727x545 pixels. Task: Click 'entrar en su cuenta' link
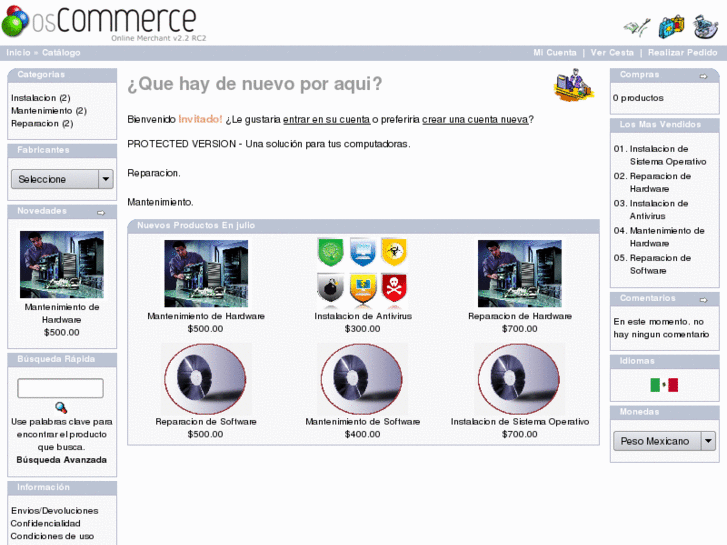pos(326,119)
